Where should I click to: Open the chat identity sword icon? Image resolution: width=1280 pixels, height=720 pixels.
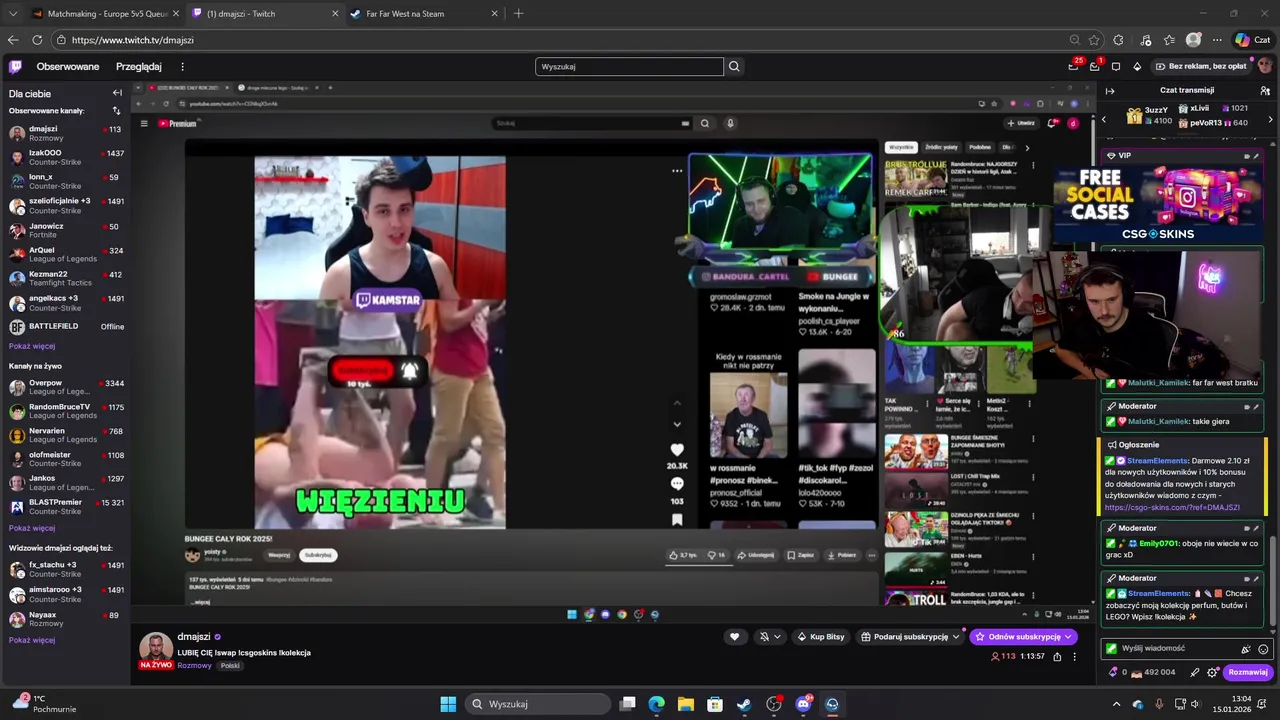click(x=1194, y=673)
